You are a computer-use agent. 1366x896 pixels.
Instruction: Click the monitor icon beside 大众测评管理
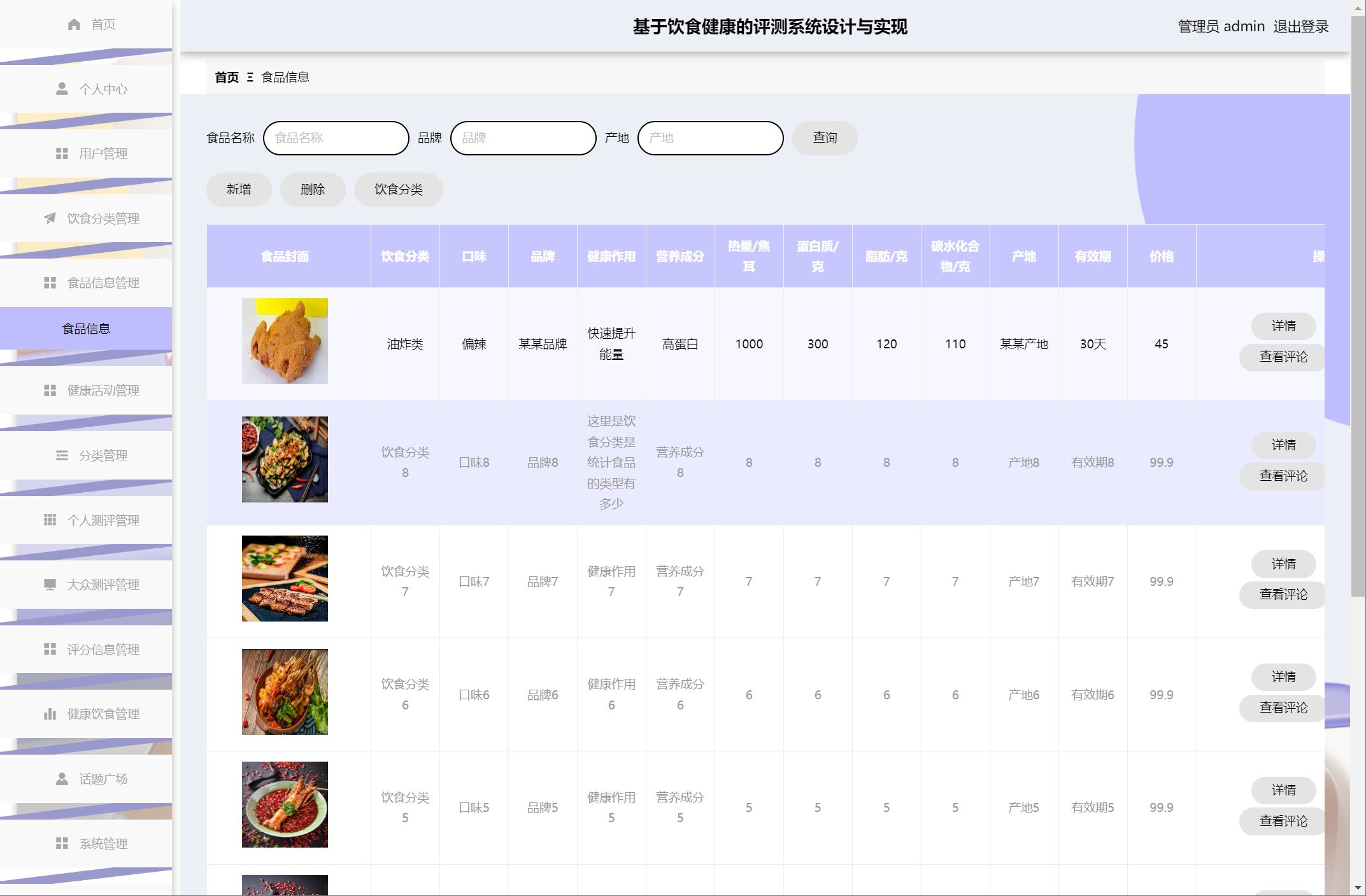[x=50, y=585]
